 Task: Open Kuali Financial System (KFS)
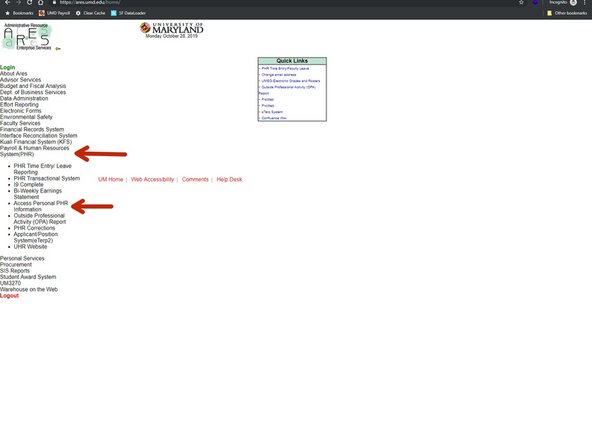(x=36, y=142)
